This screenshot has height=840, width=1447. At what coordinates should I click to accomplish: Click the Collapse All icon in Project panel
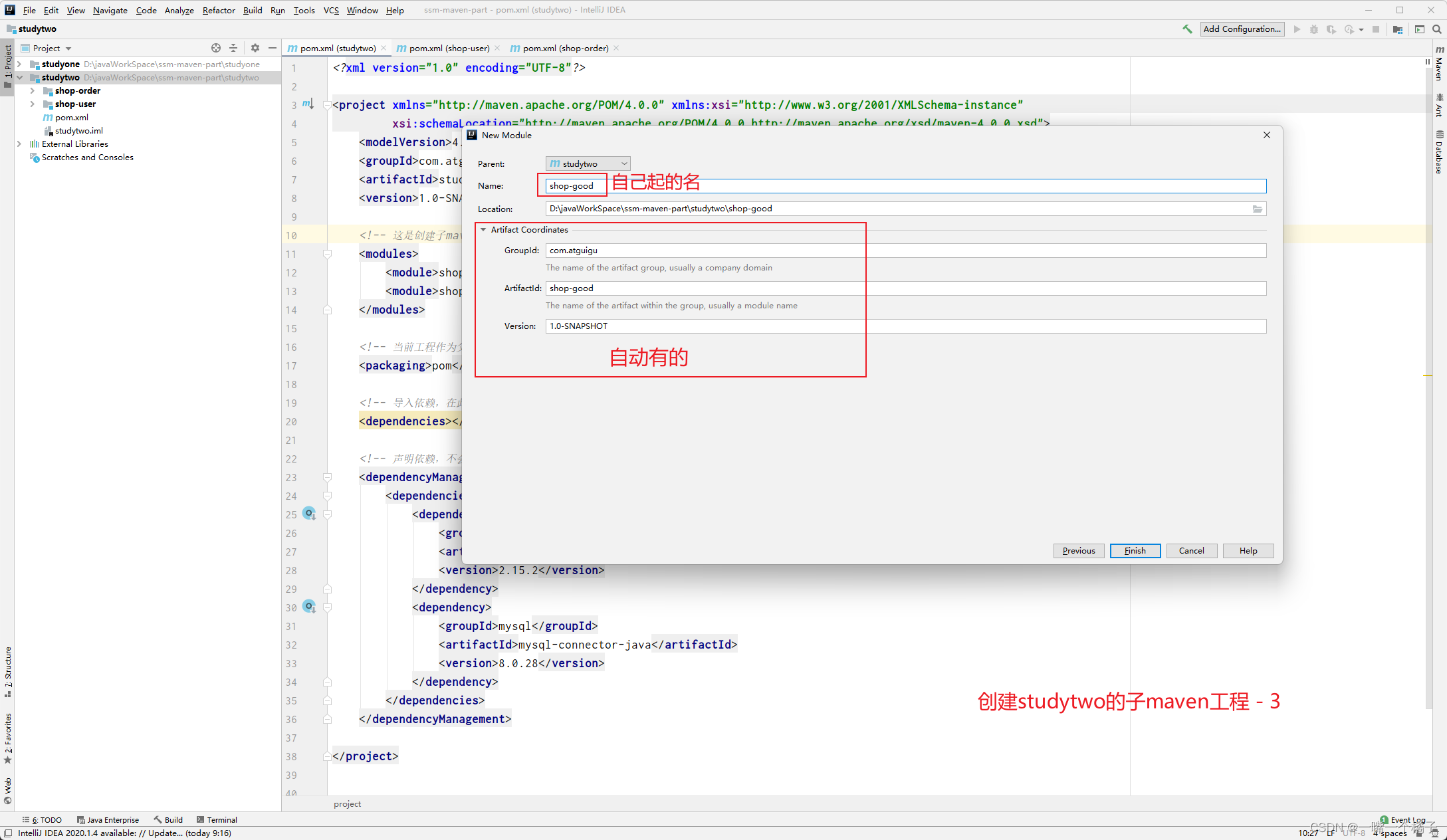click(233, 48)
